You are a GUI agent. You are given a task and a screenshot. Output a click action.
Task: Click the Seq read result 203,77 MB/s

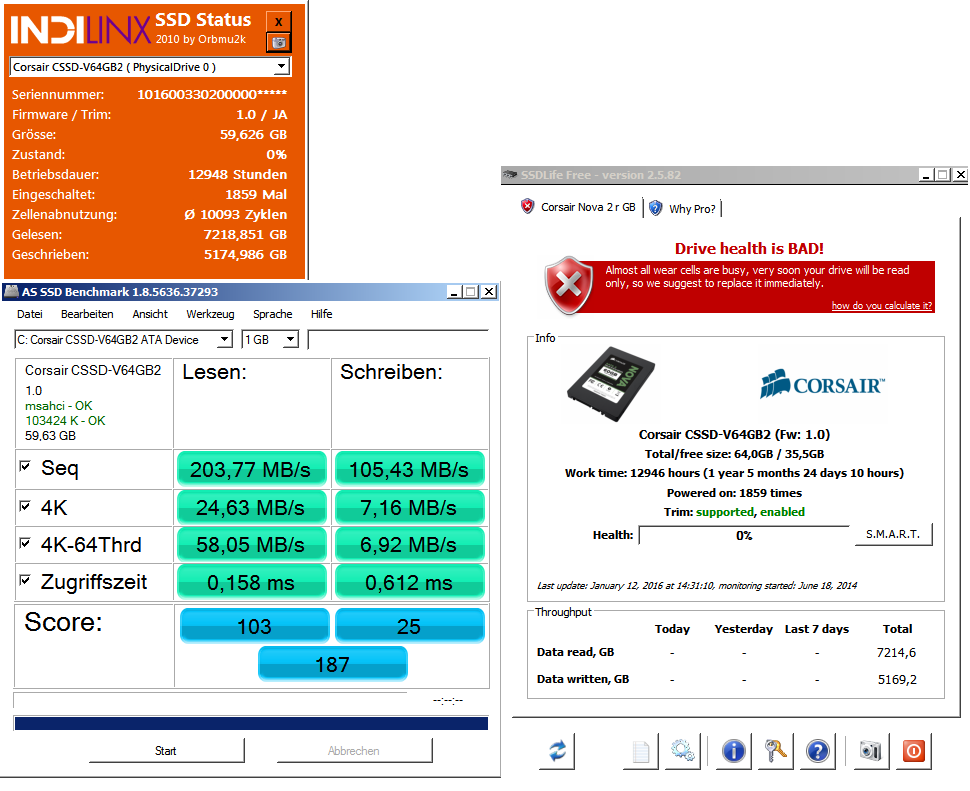(251, 469)
